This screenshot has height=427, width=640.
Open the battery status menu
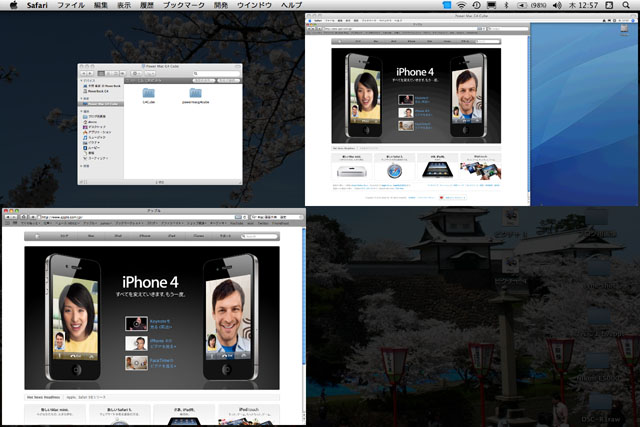coord(532,5)
